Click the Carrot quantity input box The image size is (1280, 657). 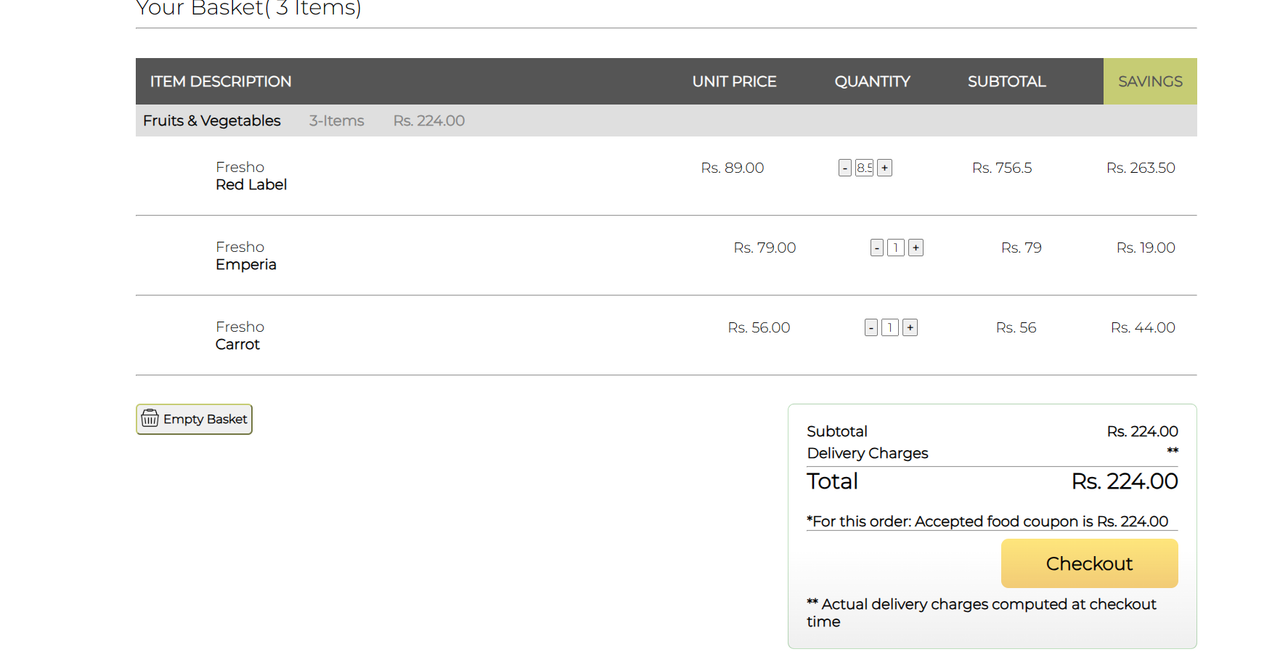pos(890,327)
